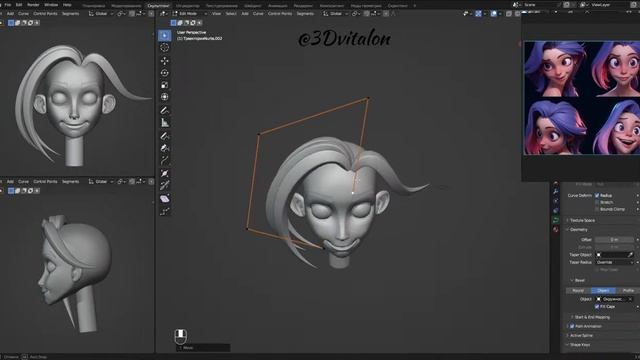Pick the combined Transform tool
The image size is (640, 360).
164,97
